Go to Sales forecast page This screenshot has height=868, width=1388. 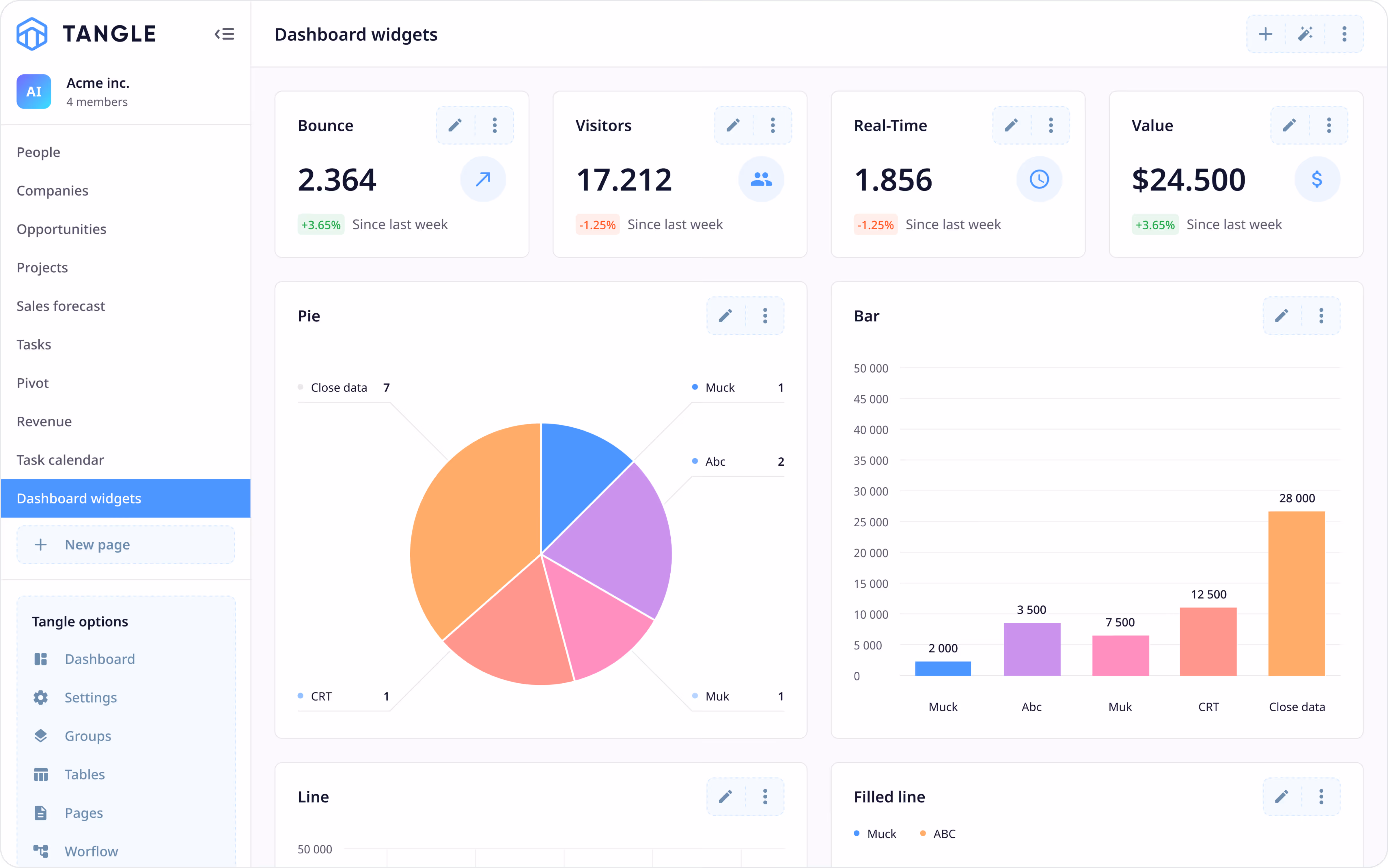coord(61,306)
